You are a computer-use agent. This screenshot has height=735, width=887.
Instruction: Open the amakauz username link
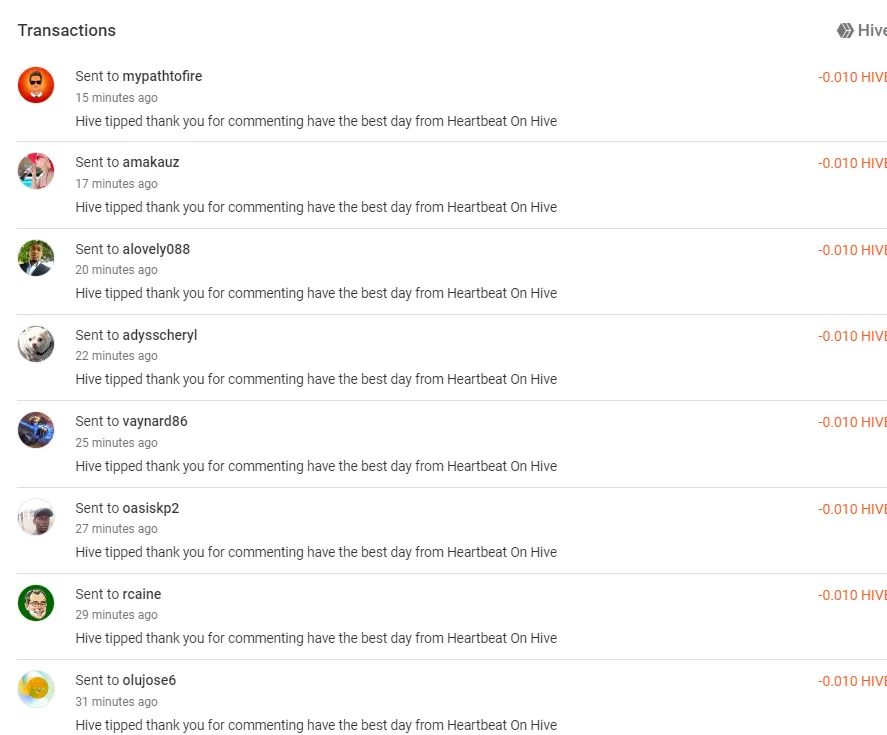(151, 162)
